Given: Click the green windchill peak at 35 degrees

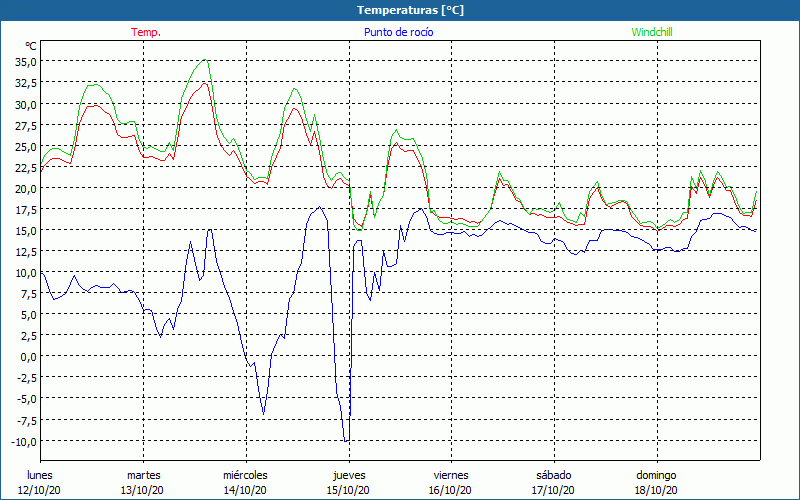Looking at the screenshot, I should coord(205,60).
